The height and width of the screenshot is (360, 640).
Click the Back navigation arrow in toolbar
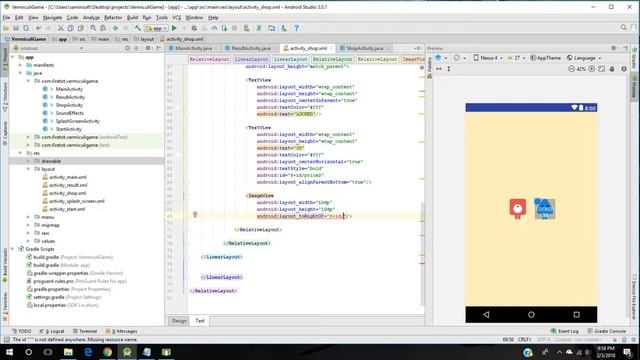click(x=116, y=28)
